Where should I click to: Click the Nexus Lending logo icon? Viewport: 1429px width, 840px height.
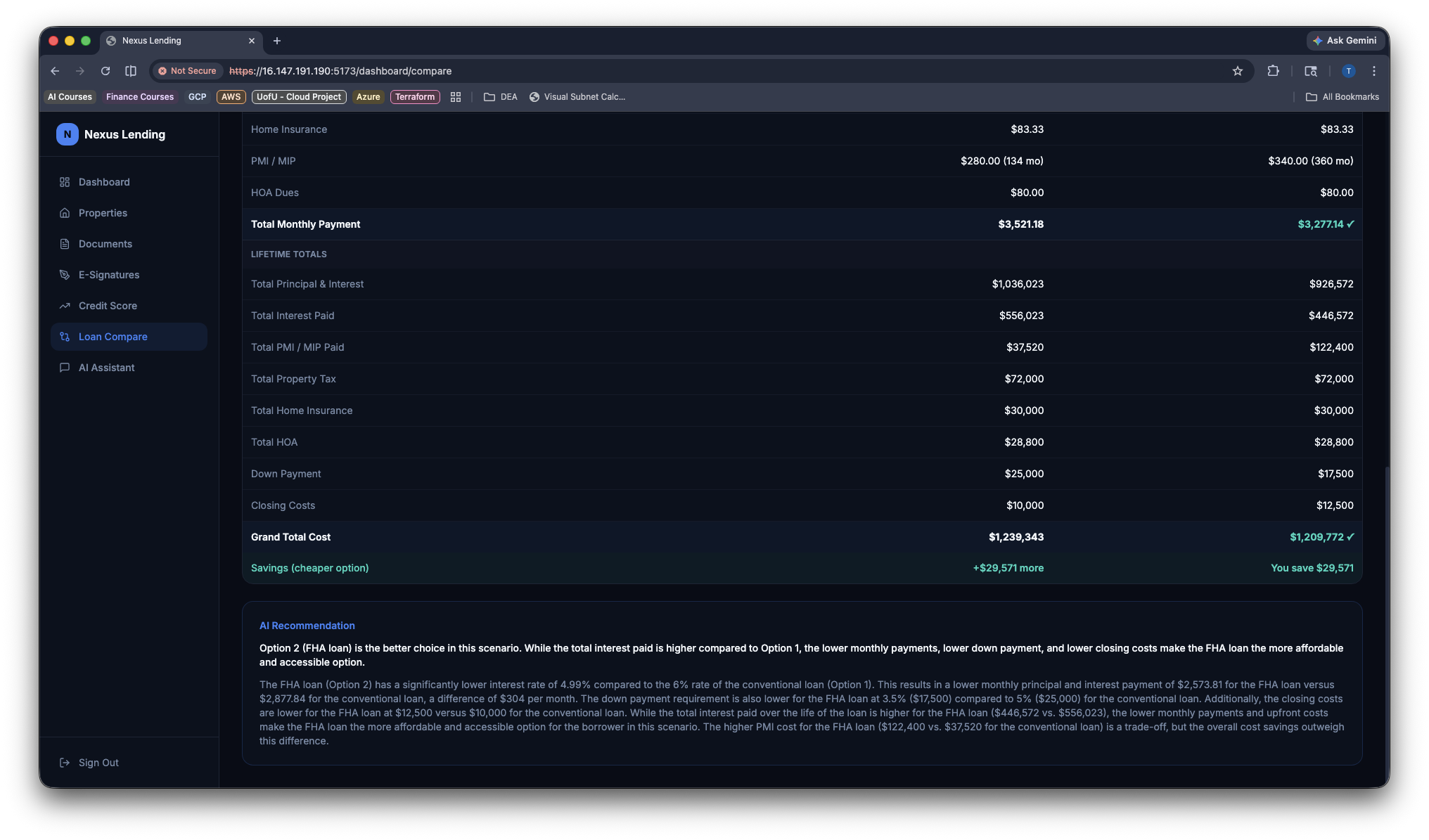[x=67, y=134]
